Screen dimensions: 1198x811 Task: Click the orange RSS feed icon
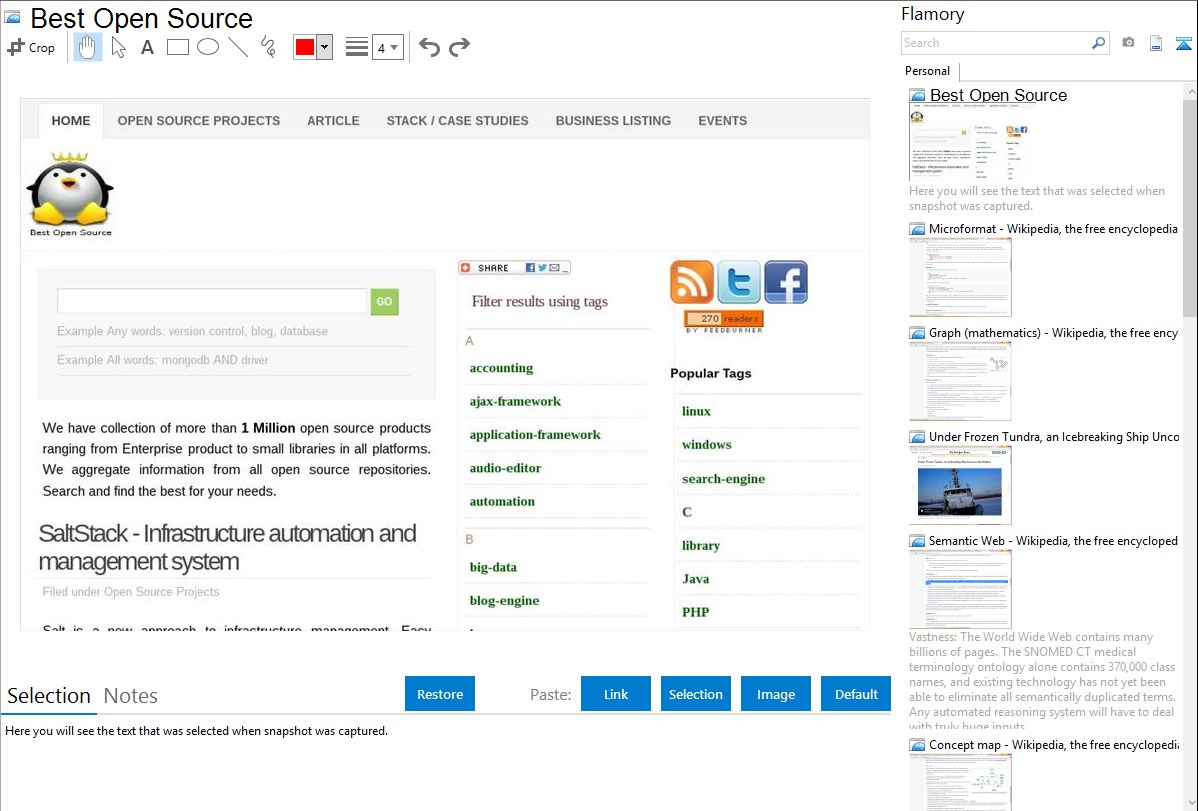click(x=691, y=282)
